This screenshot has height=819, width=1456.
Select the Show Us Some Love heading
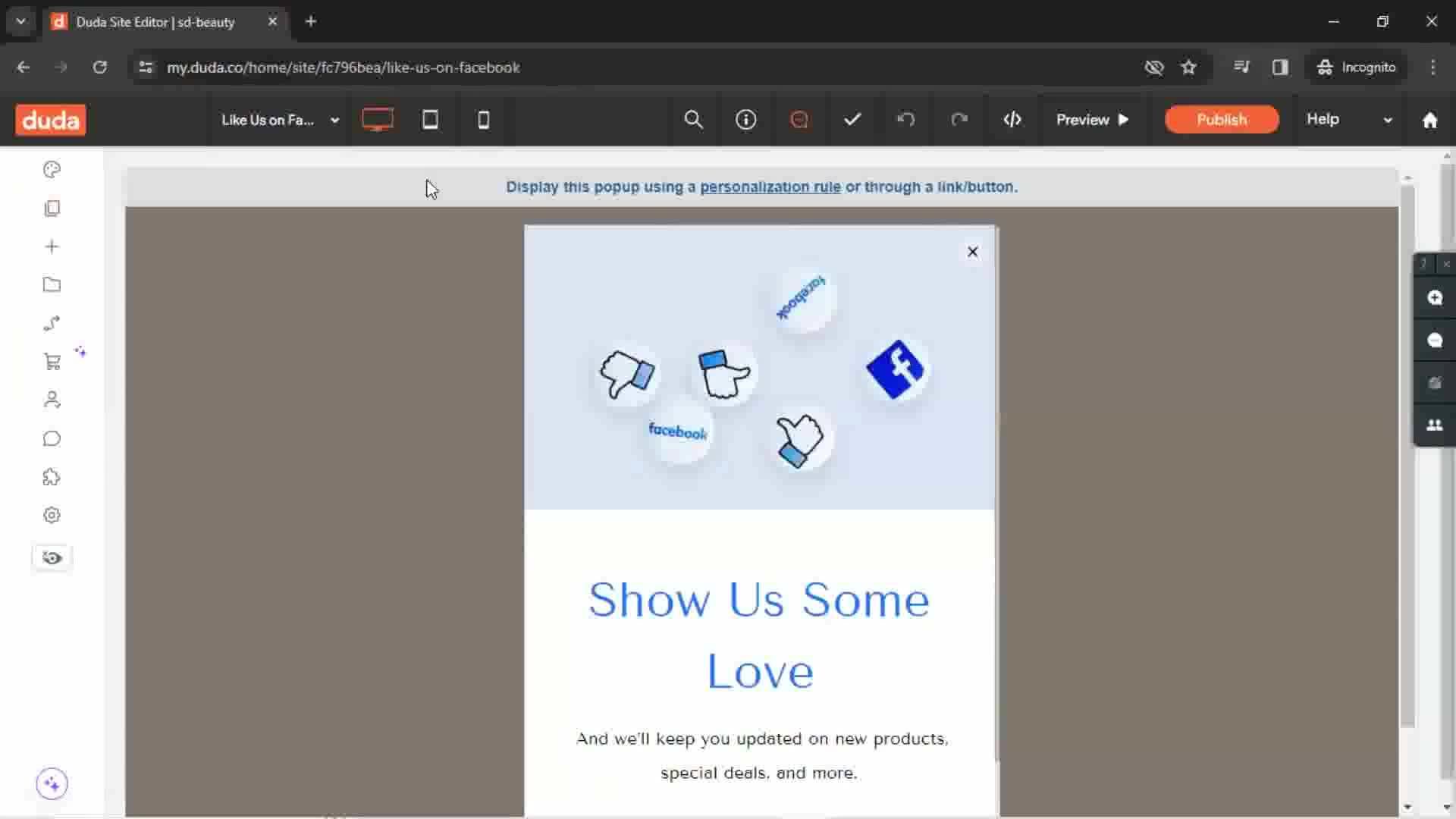pyautogui.click(x=759, y=635)
